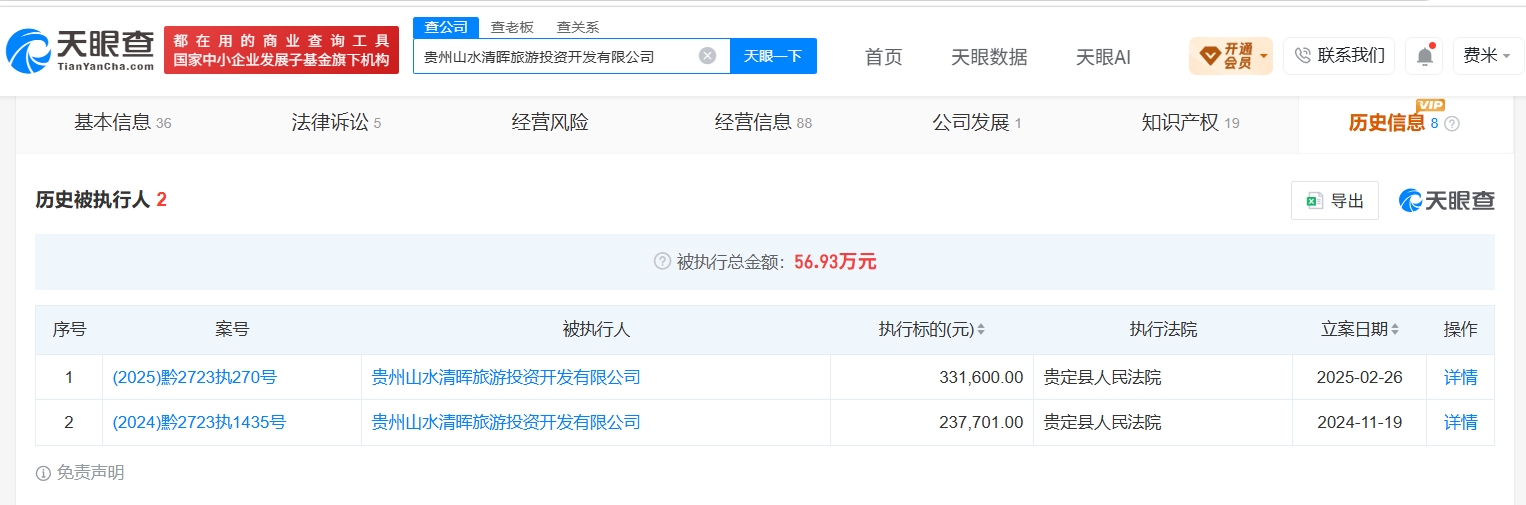The width and height of the screenshot is (1526, 505).
Task: Click the 执行法院 column header
Action: [x=1163, y=330]
